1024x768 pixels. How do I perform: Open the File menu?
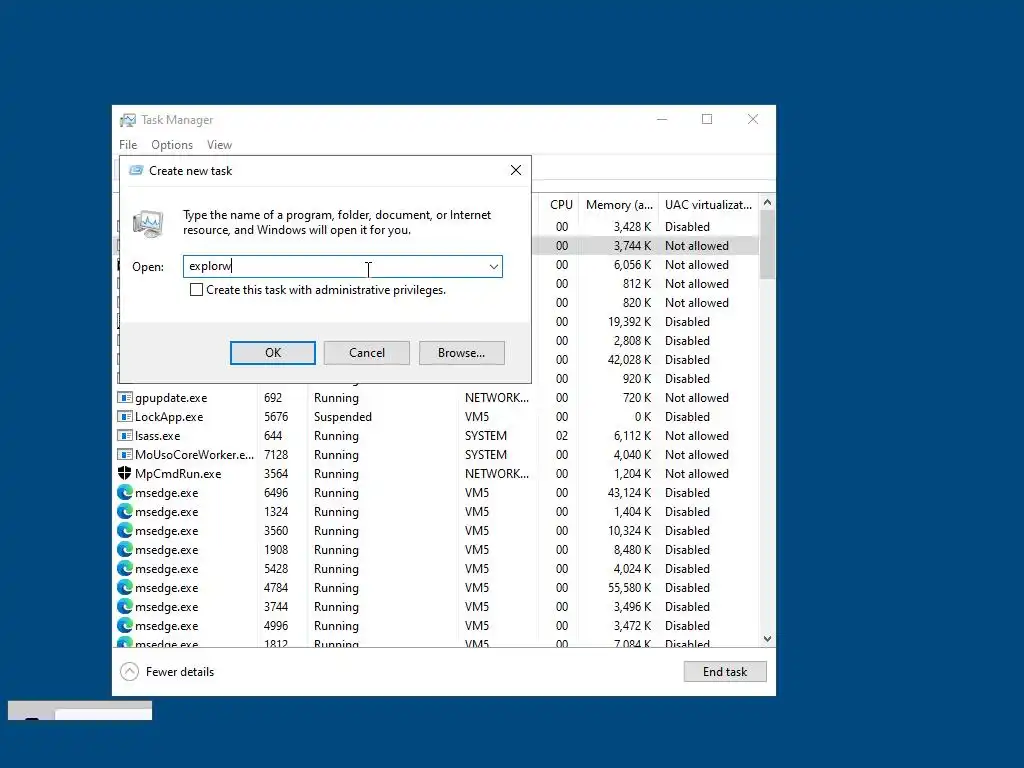tap(128, 145)
